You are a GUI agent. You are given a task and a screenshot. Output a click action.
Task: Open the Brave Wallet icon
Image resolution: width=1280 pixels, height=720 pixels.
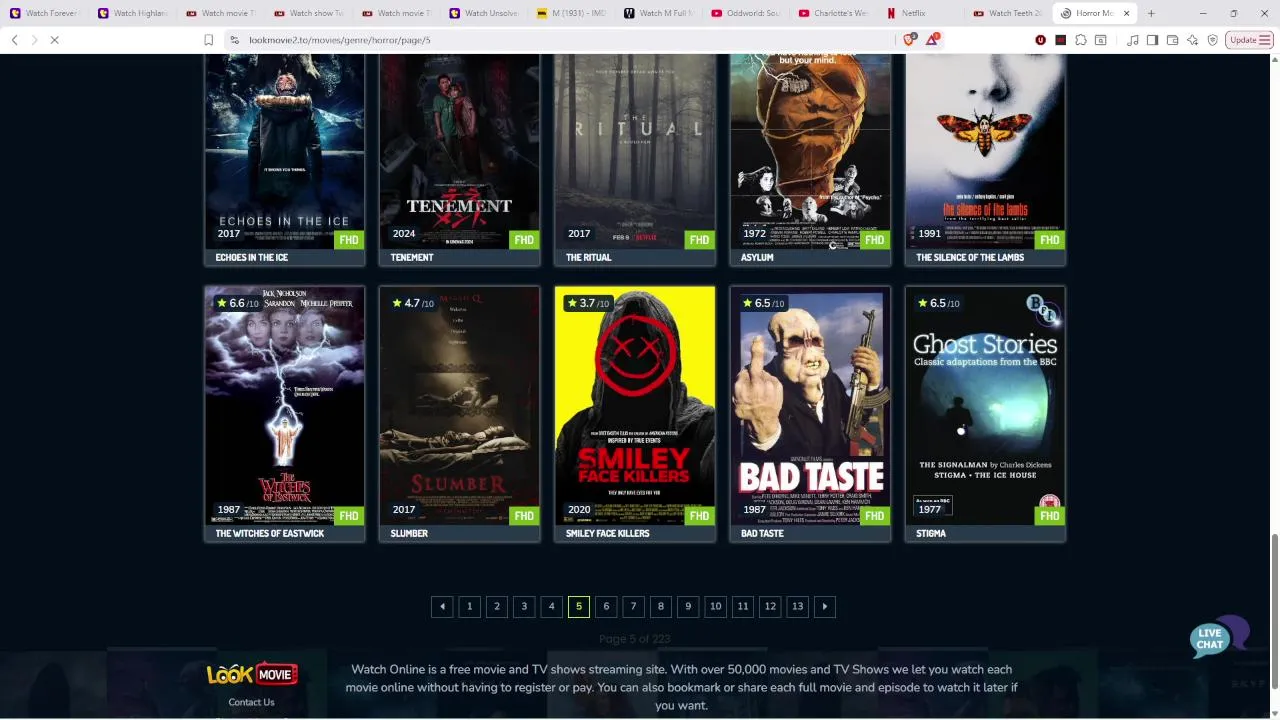tap(1173, 40)
